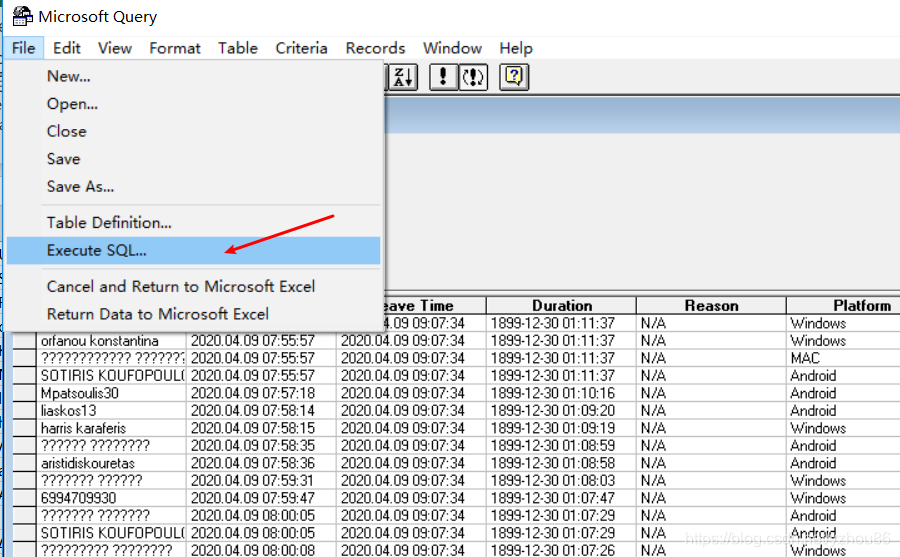Select row selector for harris karaferis
The image size is (900, 557).
click(x=24, y=428)
